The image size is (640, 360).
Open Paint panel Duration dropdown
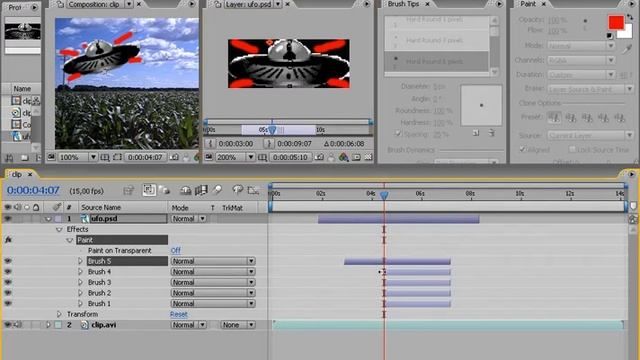580,75
